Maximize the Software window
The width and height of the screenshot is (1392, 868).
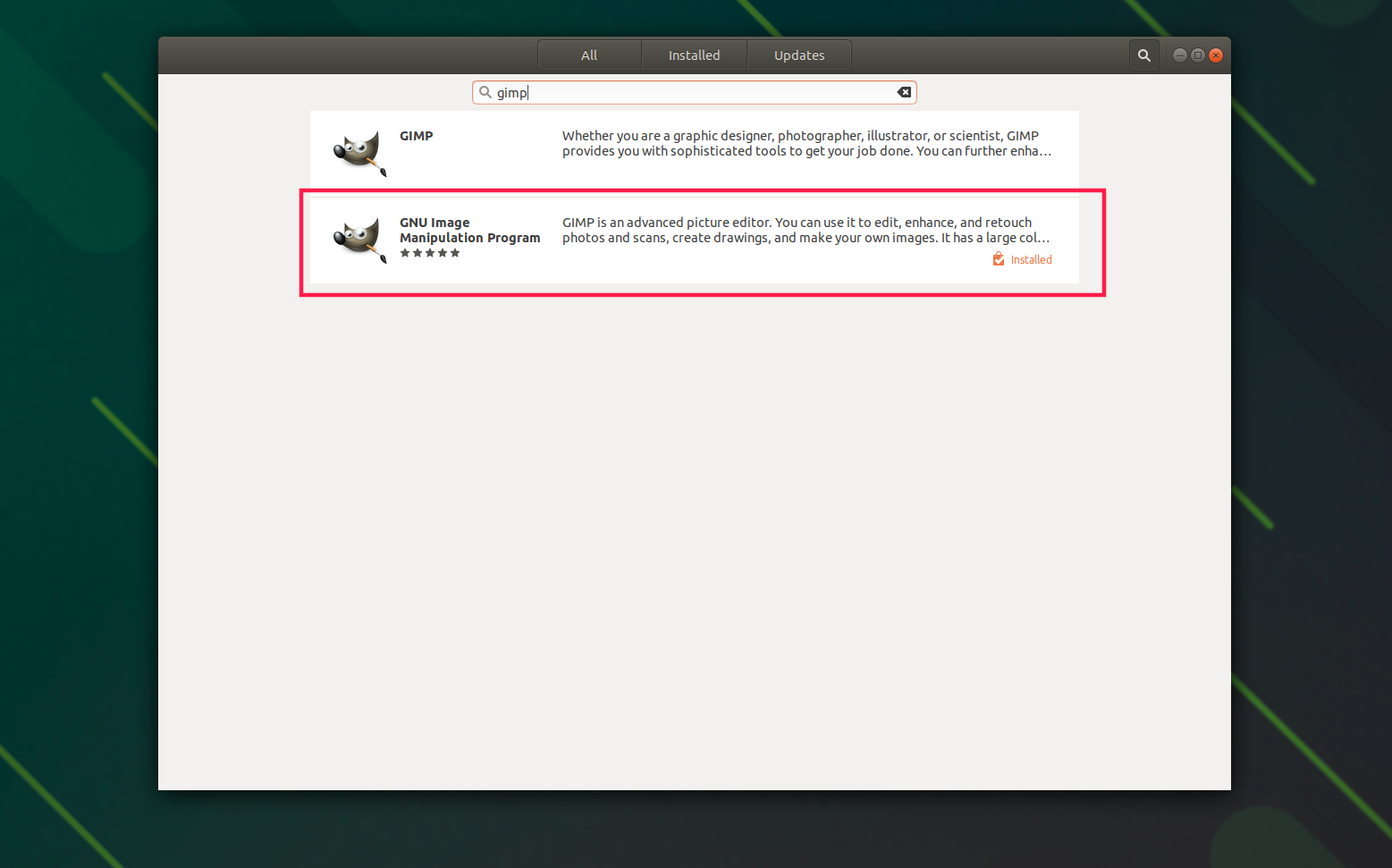(x=1198, y=55)
